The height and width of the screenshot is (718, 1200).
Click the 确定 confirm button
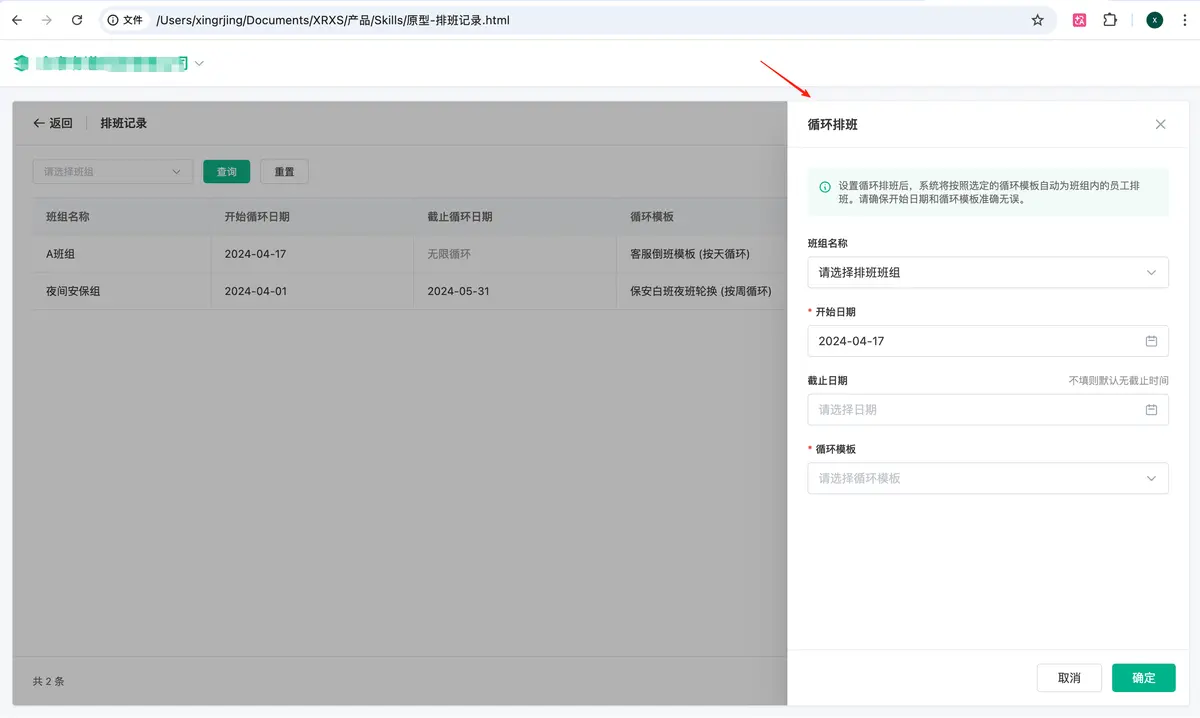[1143, 678]
